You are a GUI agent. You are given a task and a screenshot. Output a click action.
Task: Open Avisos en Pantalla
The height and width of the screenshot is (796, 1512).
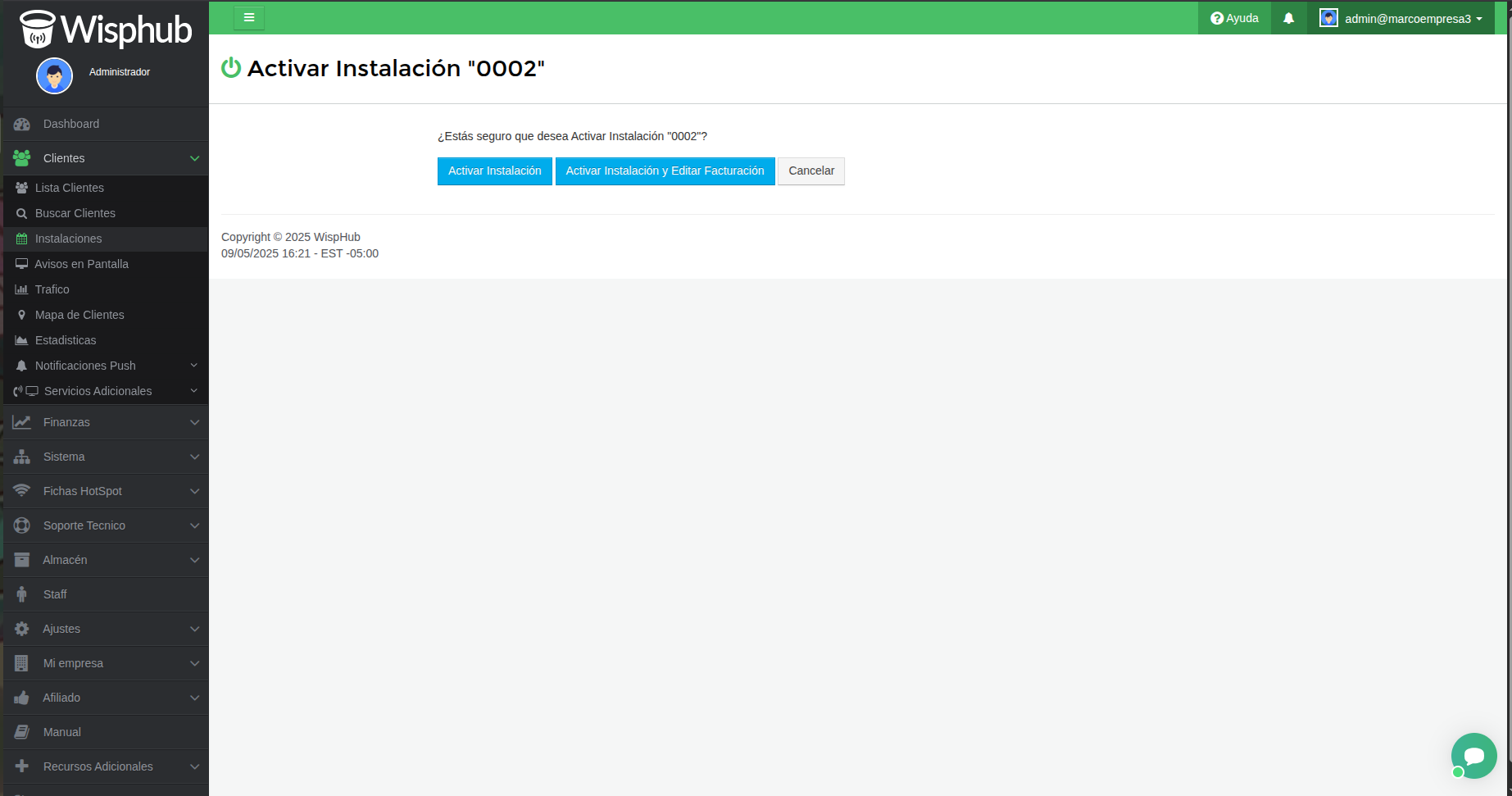(106, 264)
